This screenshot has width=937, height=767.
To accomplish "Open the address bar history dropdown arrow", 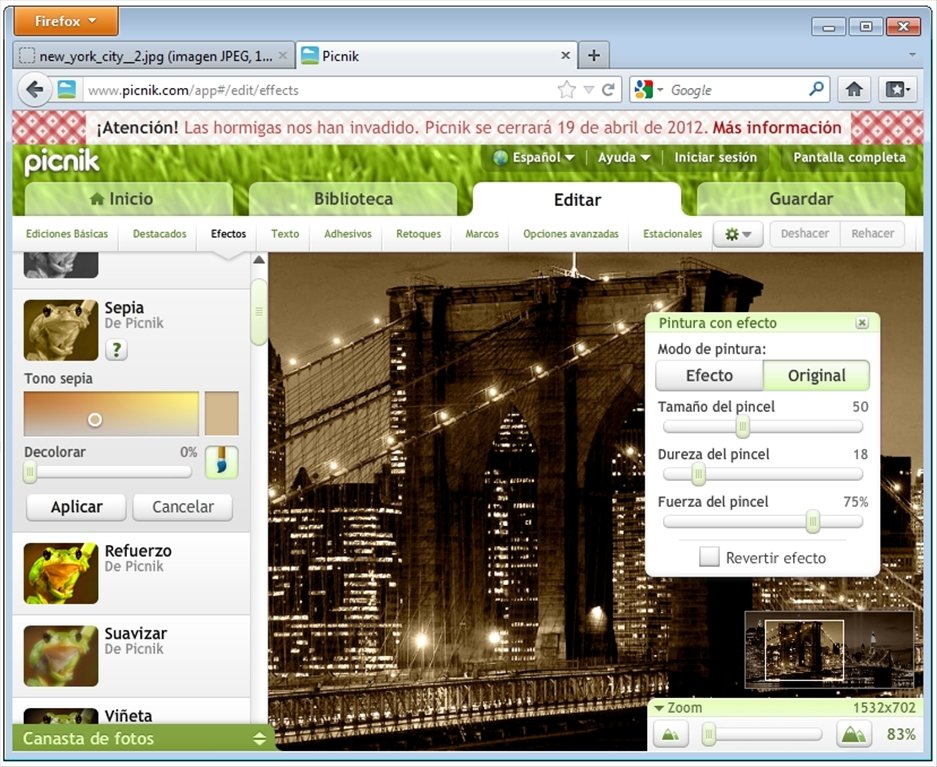I will point(589,90).
